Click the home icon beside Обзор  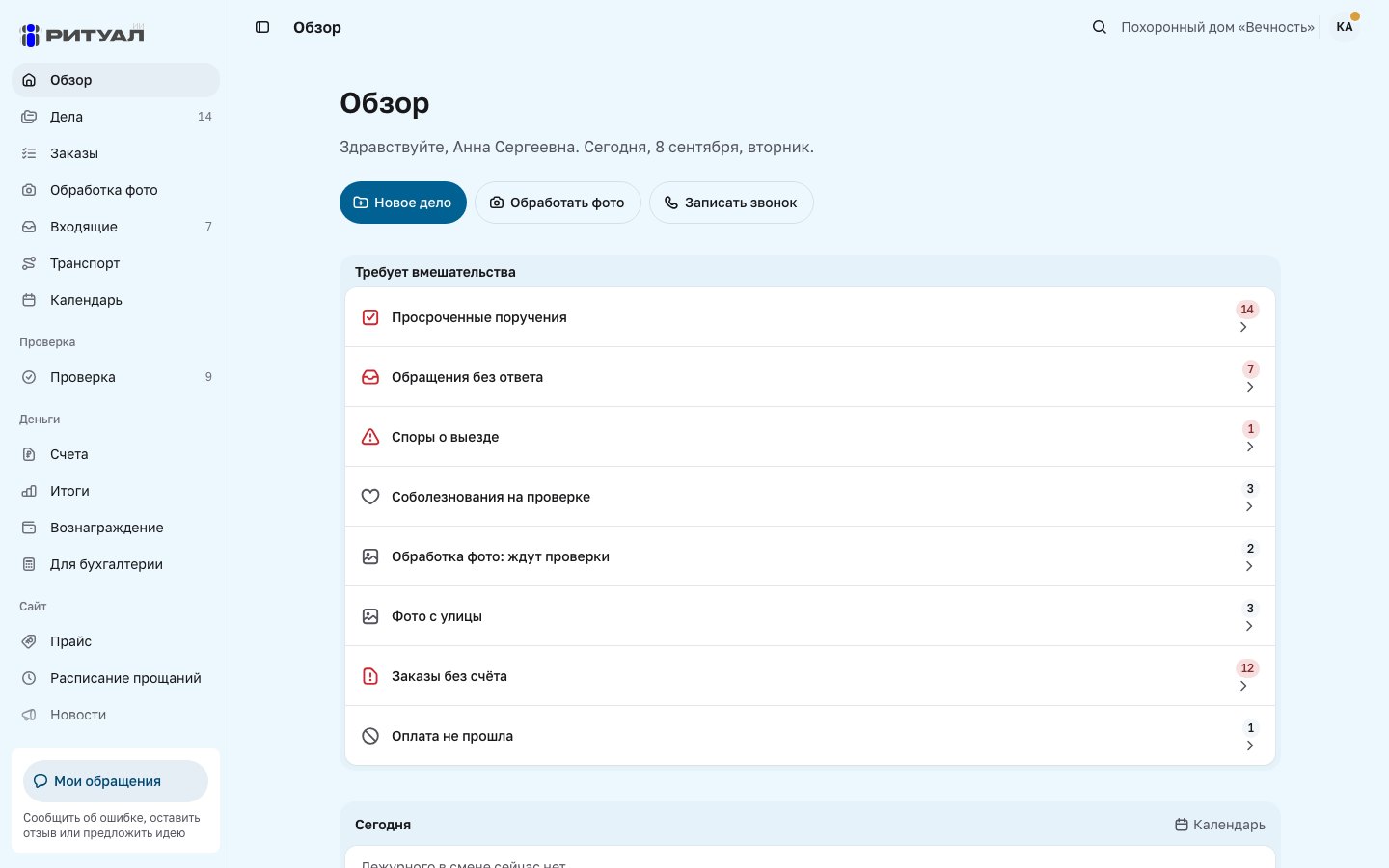(29, 80)
